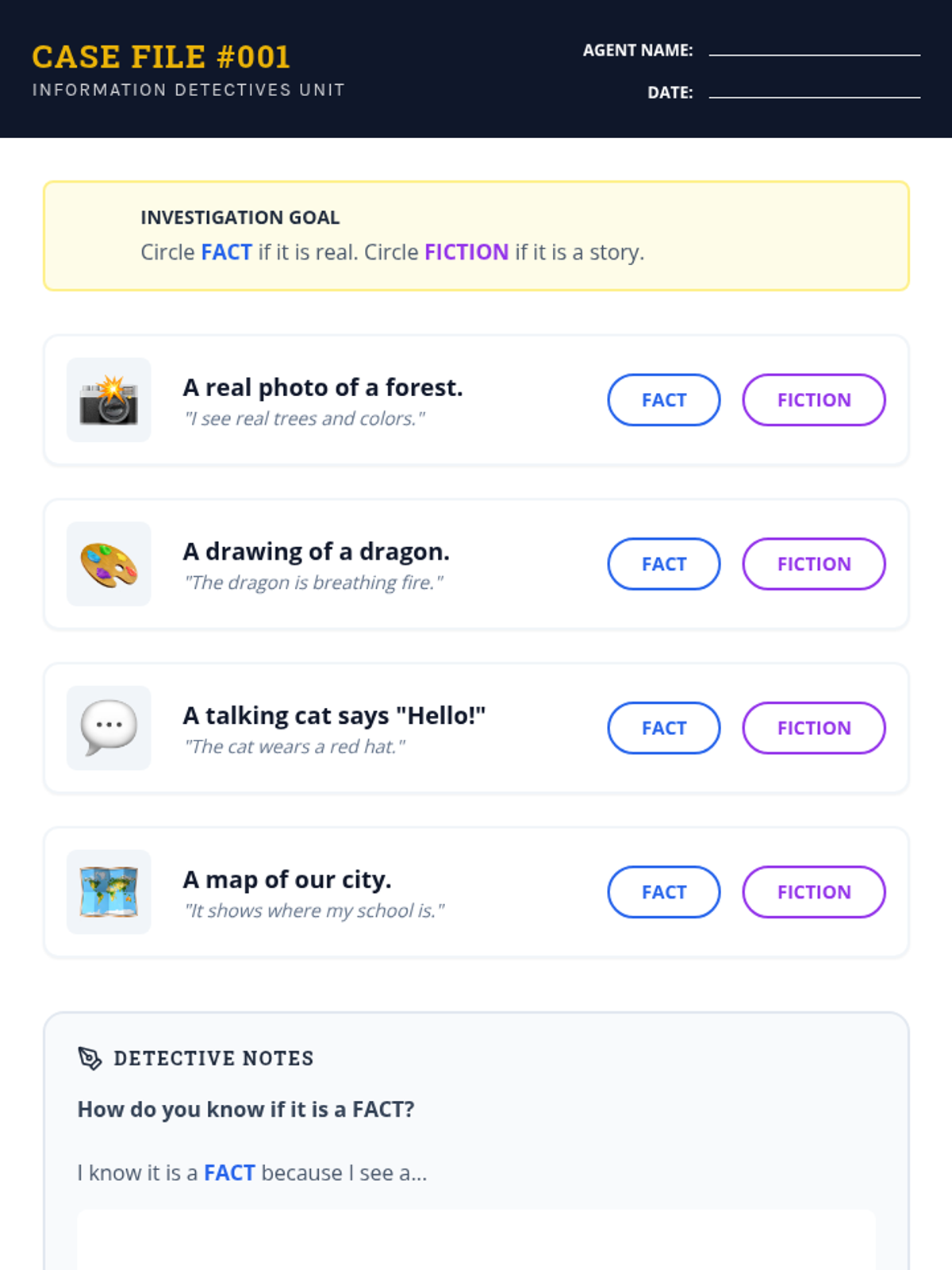Circle FACT for the dragon drawing
This screenshot has width=952, height=1270.
click(x=664, y=564)
